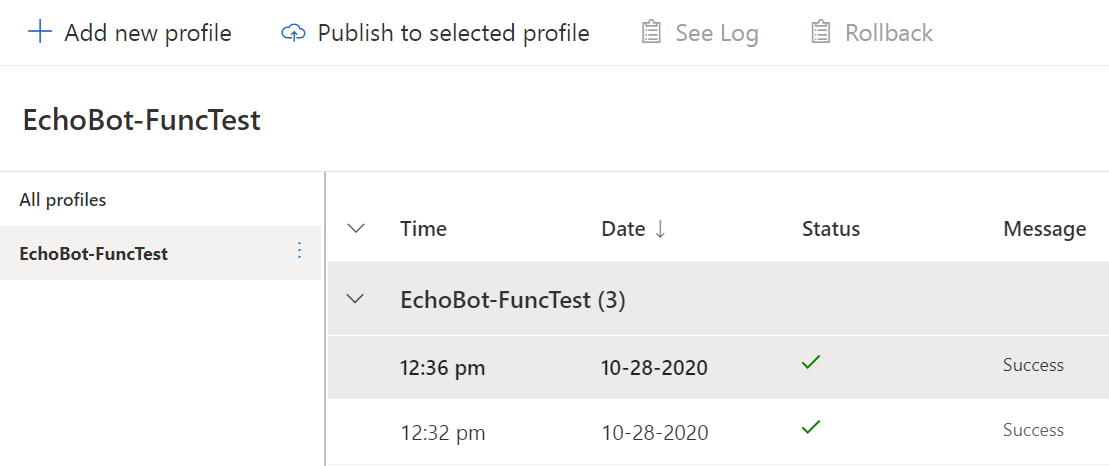
Task: Open the EchoBot-FuncTest profile more options menu
Action: [299, 252]
